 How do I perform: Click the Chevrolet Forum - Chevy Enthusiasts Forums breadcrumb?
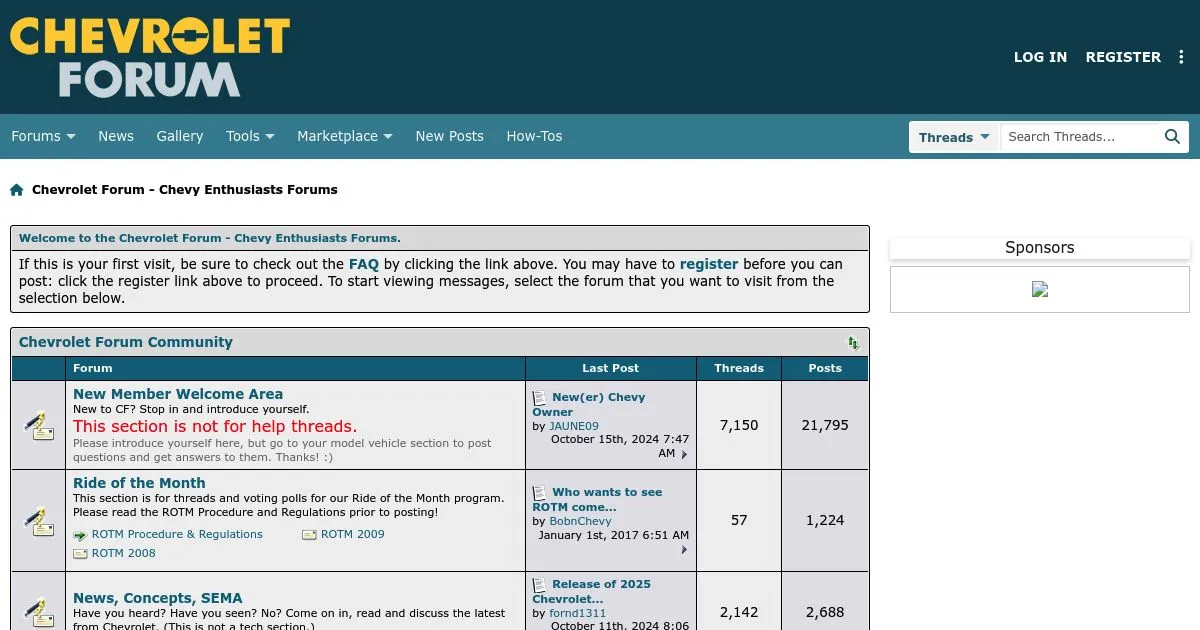coord(185,190)
